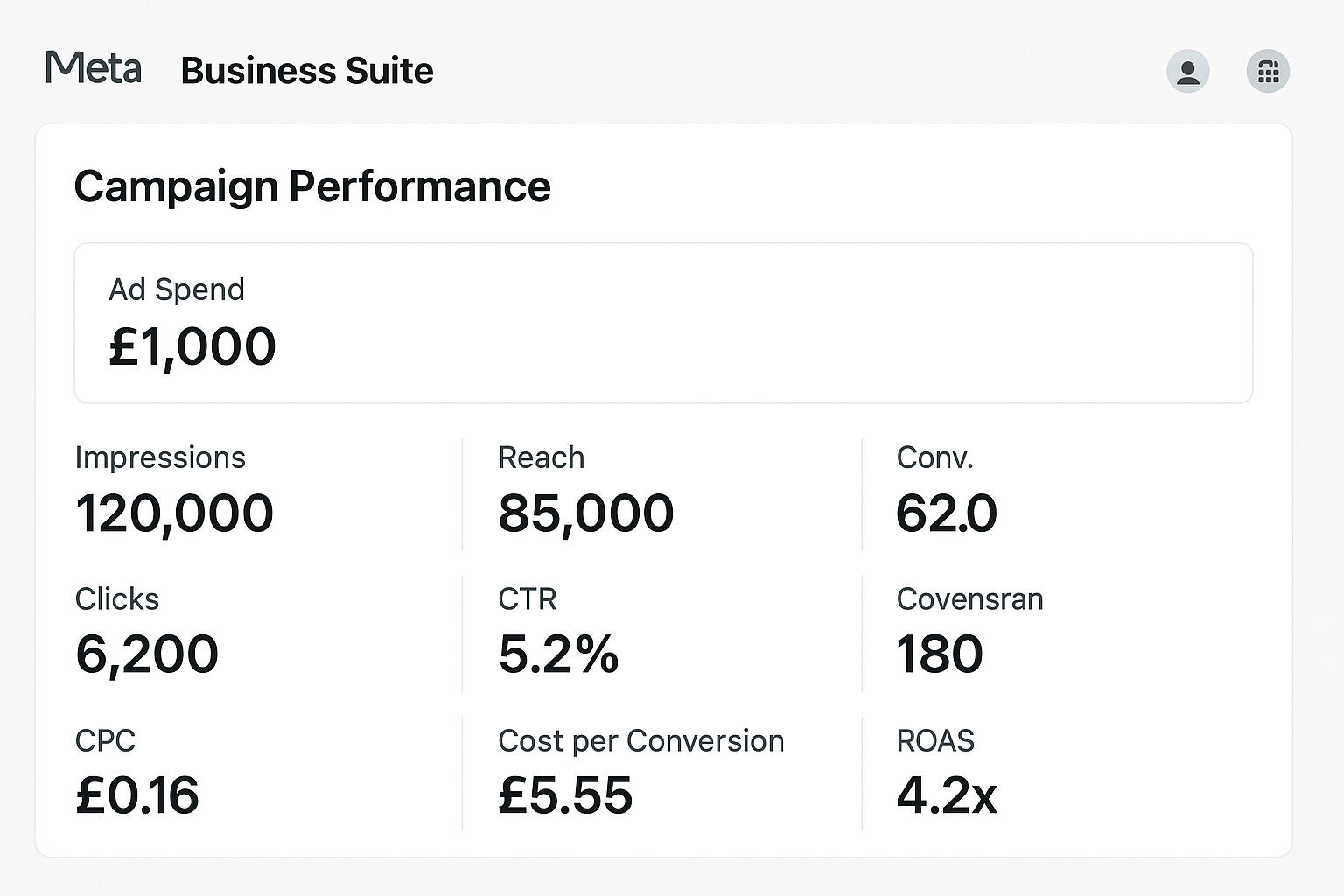Select the Campaign Performance heading
The image size is (1344, 896).
pos(312,186)
